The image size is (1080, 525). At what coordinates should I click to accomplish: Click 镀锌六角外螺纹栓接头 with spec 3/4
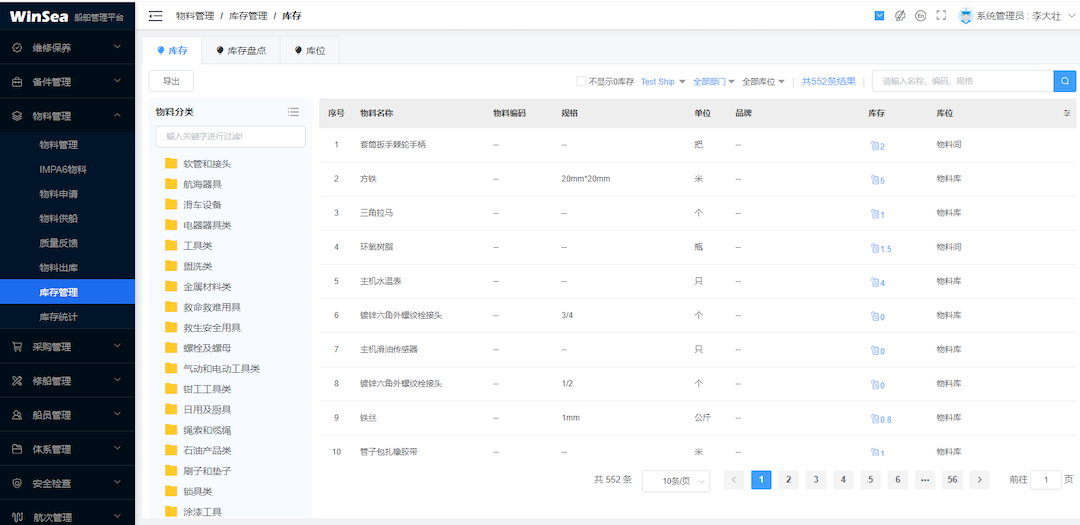click(x=401, y=316)
